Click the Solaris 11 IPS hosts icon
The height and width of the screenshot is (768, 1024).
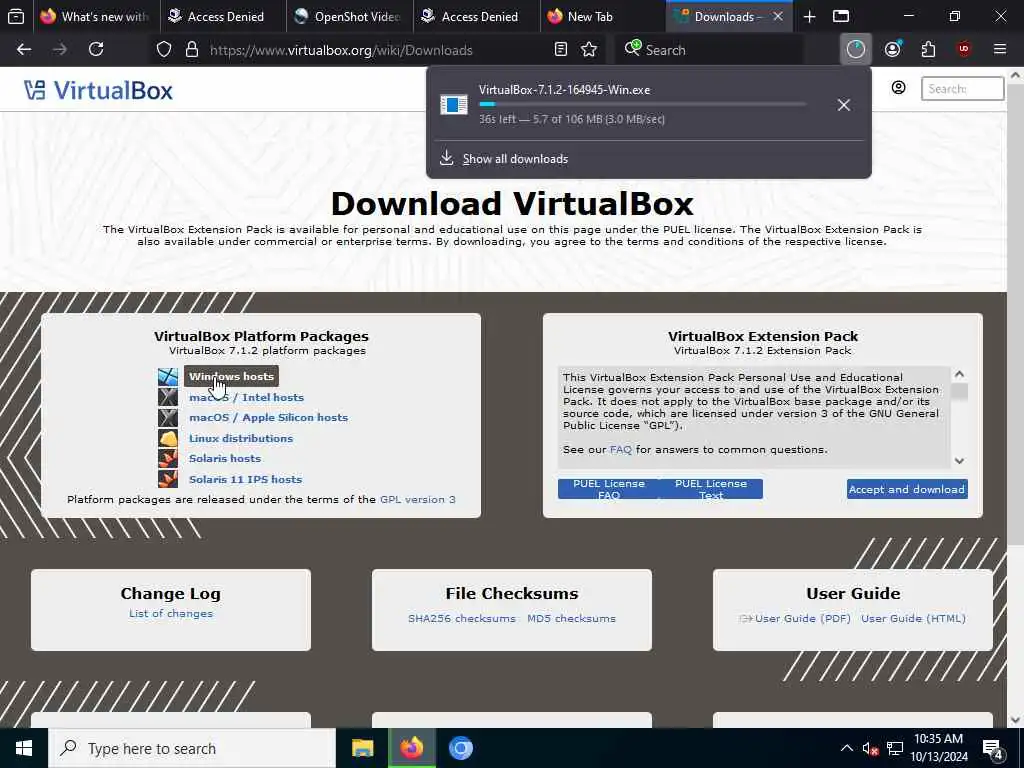tap(168, 479)
